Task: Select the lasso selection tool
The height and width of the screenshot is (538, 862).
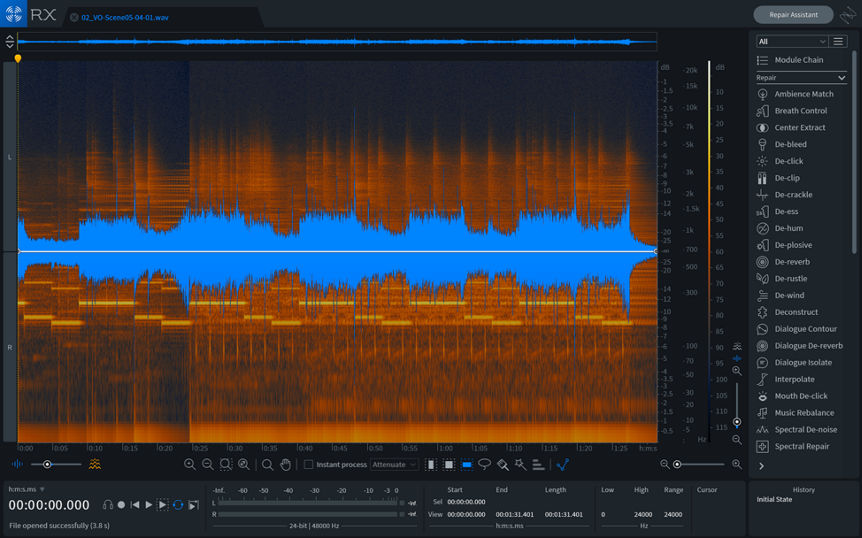Action: (485, 464)
